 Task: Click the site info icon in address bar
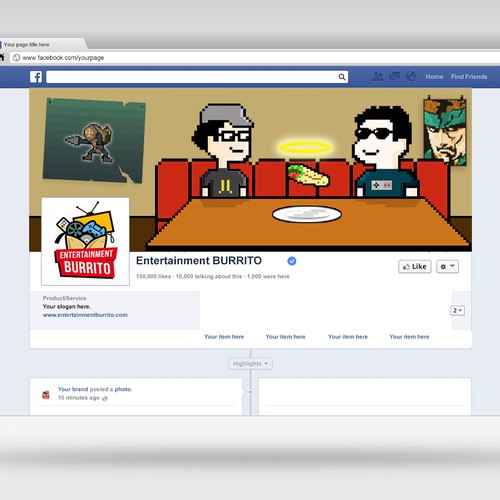tap(16, 58)
